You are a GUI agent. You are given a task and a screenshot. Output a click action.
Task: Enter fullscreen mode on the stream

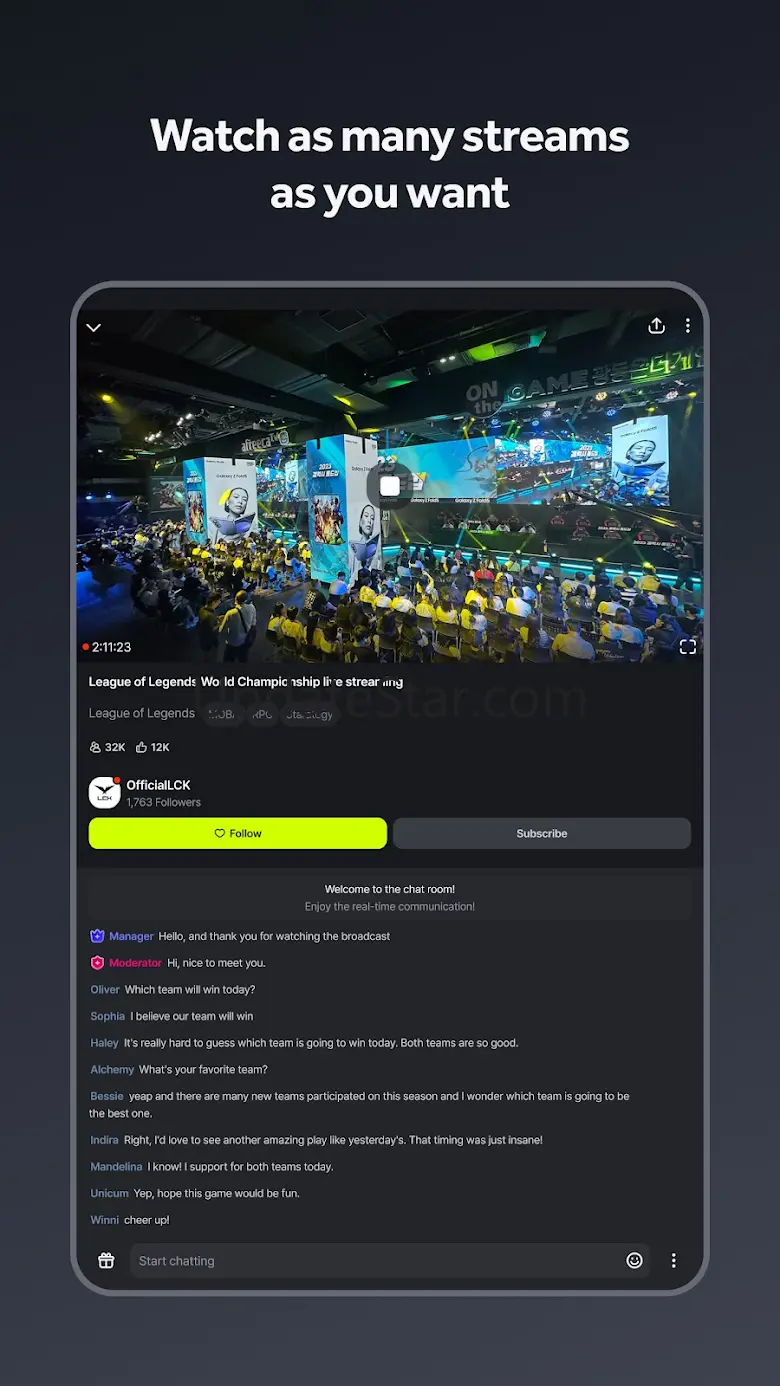(688, 647)
